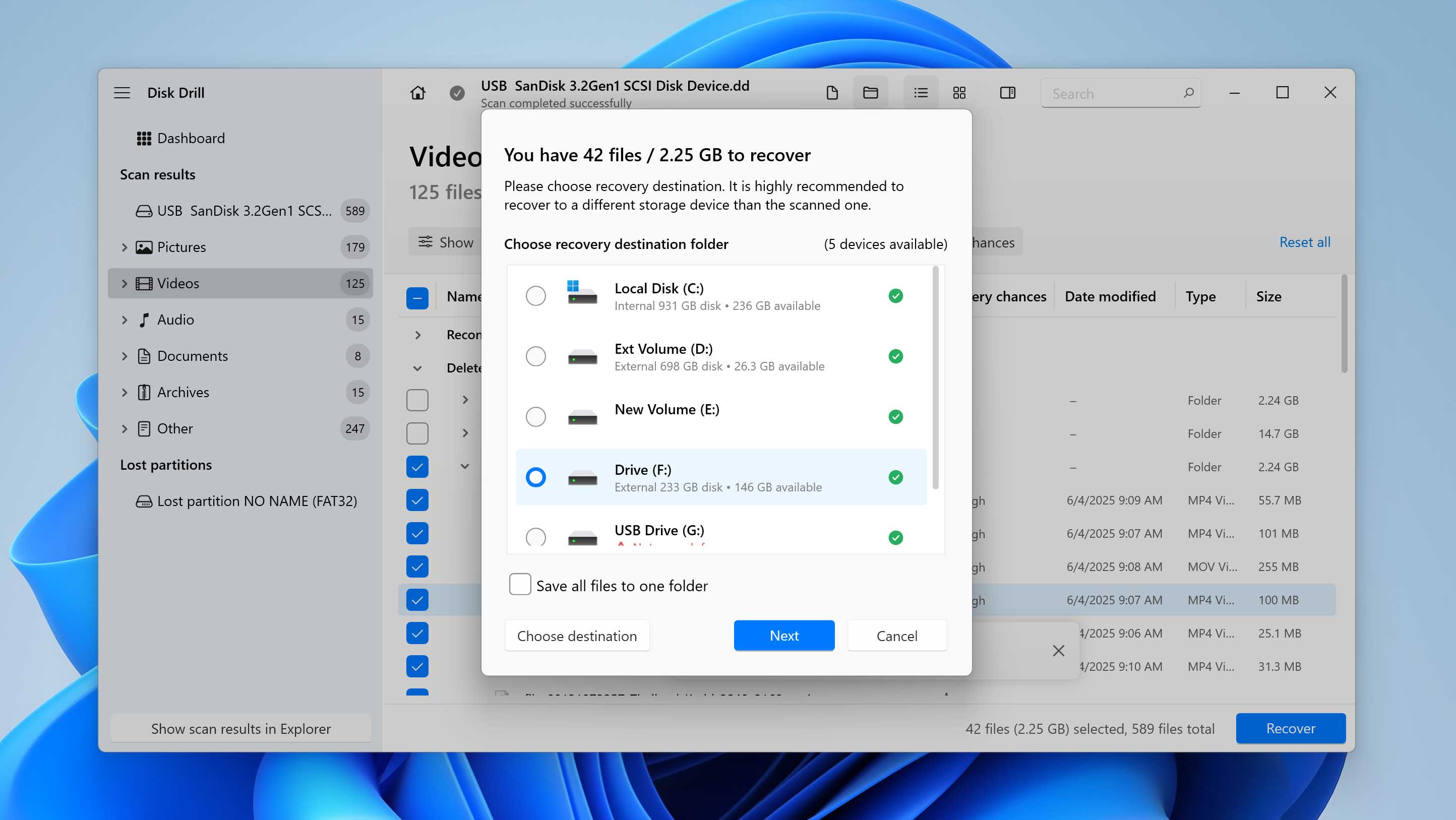Toggle the preview pane icon
Viewport: 1456px width, 820px height.
pyautogui.click(x=1007, y=93)
